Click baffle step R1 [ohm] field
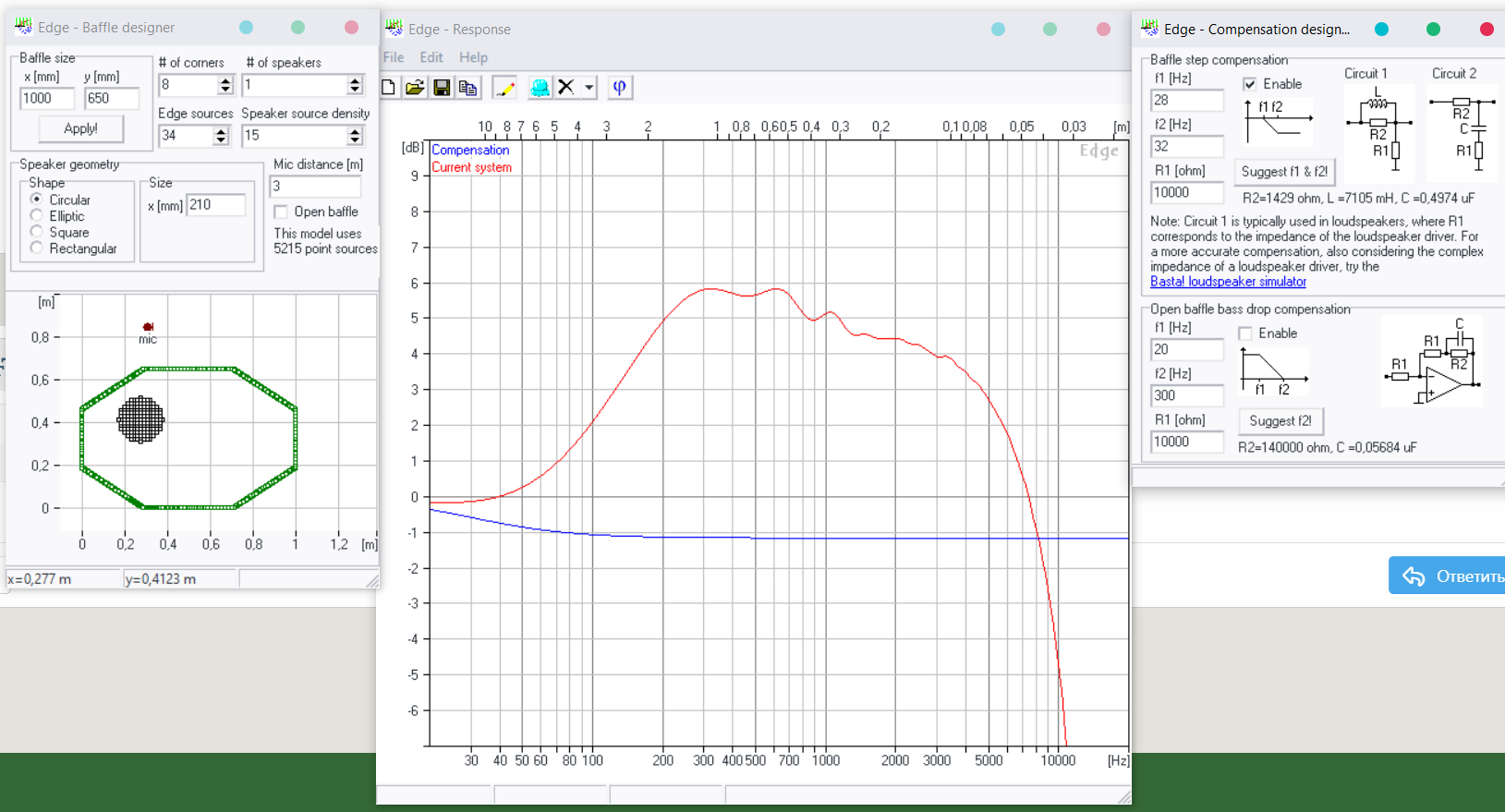1505x812 pixels. (1187, 193)
